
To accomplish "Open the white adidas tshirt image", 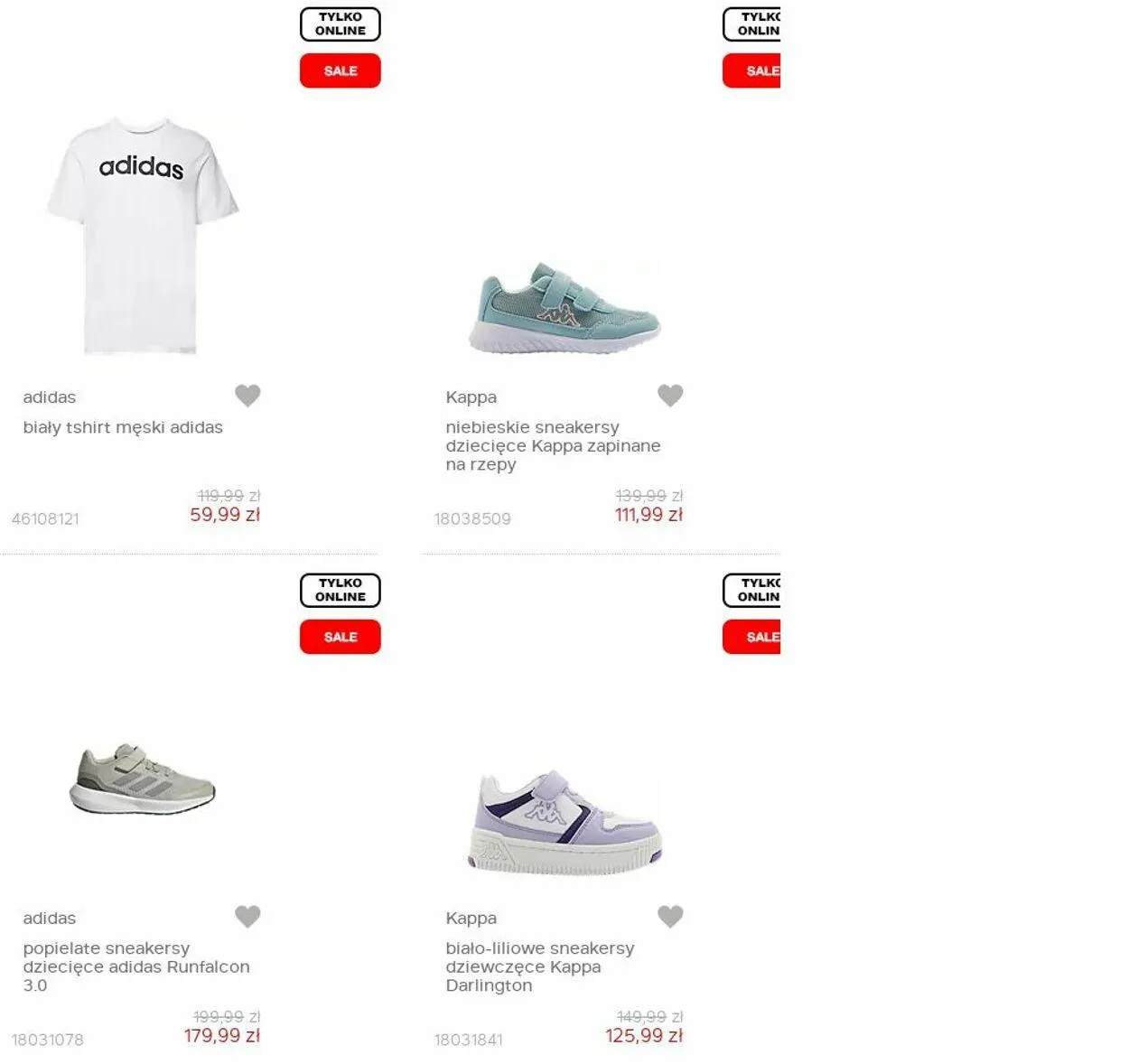I will (x=142, y=235).
